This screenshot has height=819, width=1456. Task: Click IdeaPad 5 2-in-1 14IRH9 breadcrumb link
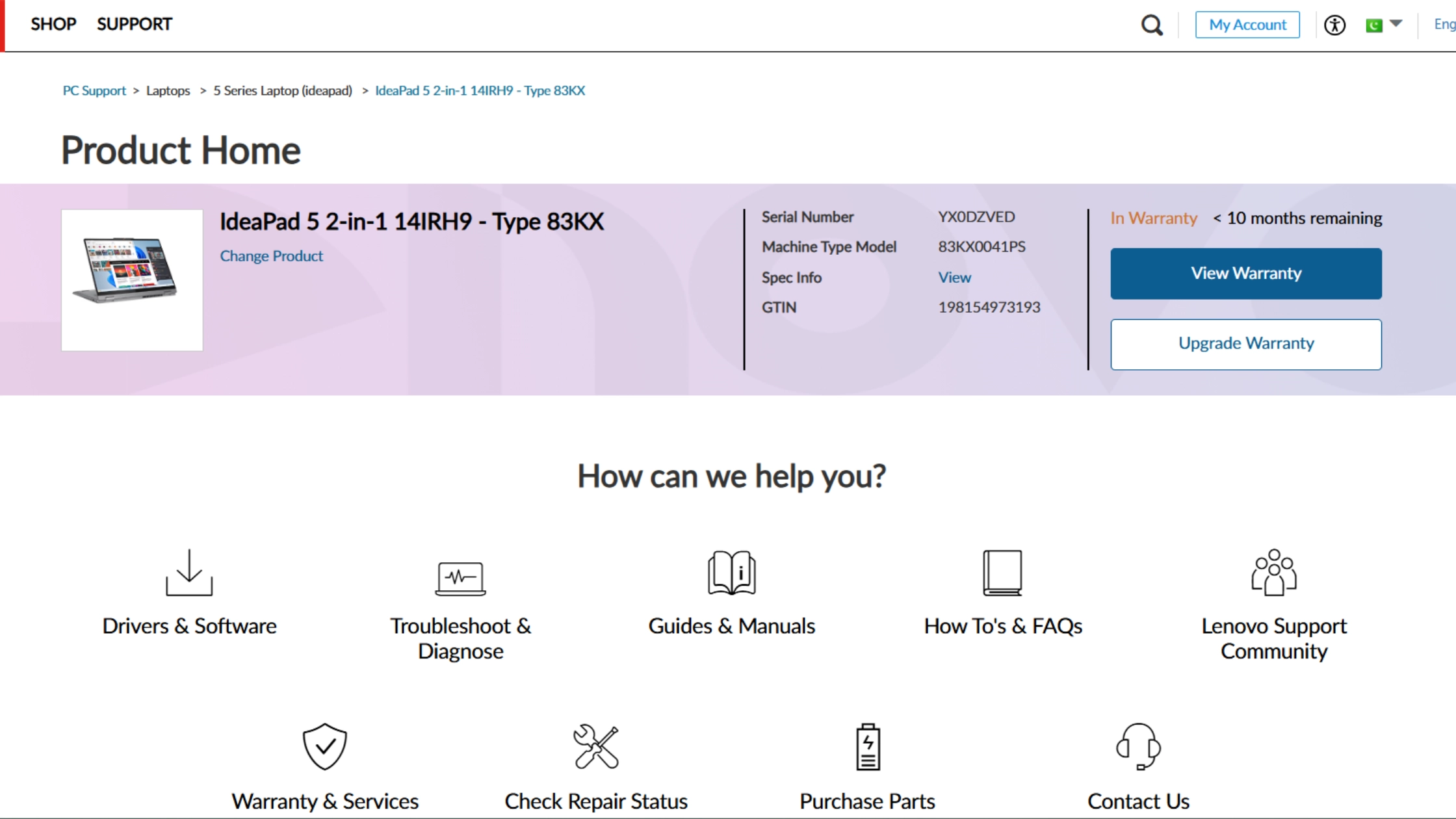click(x=480, y=90)
